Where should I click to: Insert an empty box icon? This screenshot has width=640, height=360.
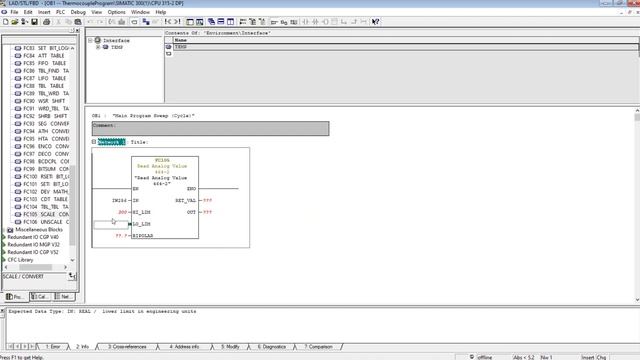pos(334,22)
